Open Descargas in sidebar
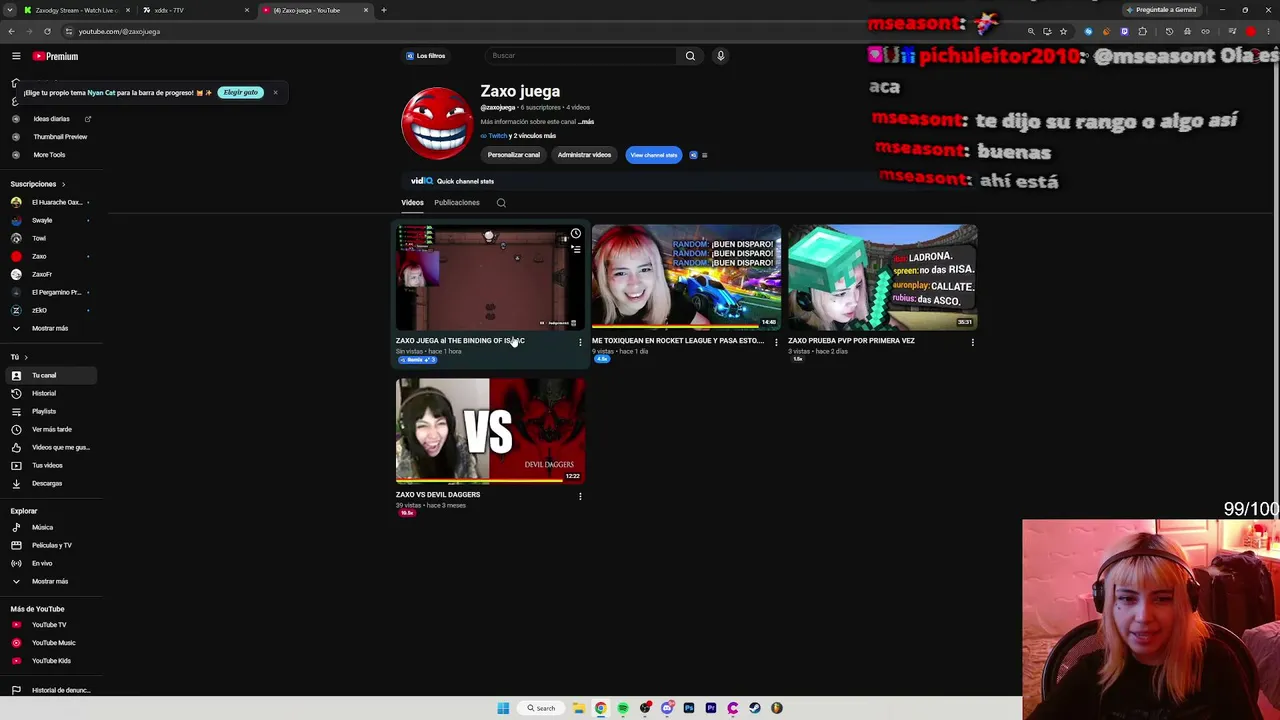Viewport: 1280px width, 720px height. (x=50, y=483)
